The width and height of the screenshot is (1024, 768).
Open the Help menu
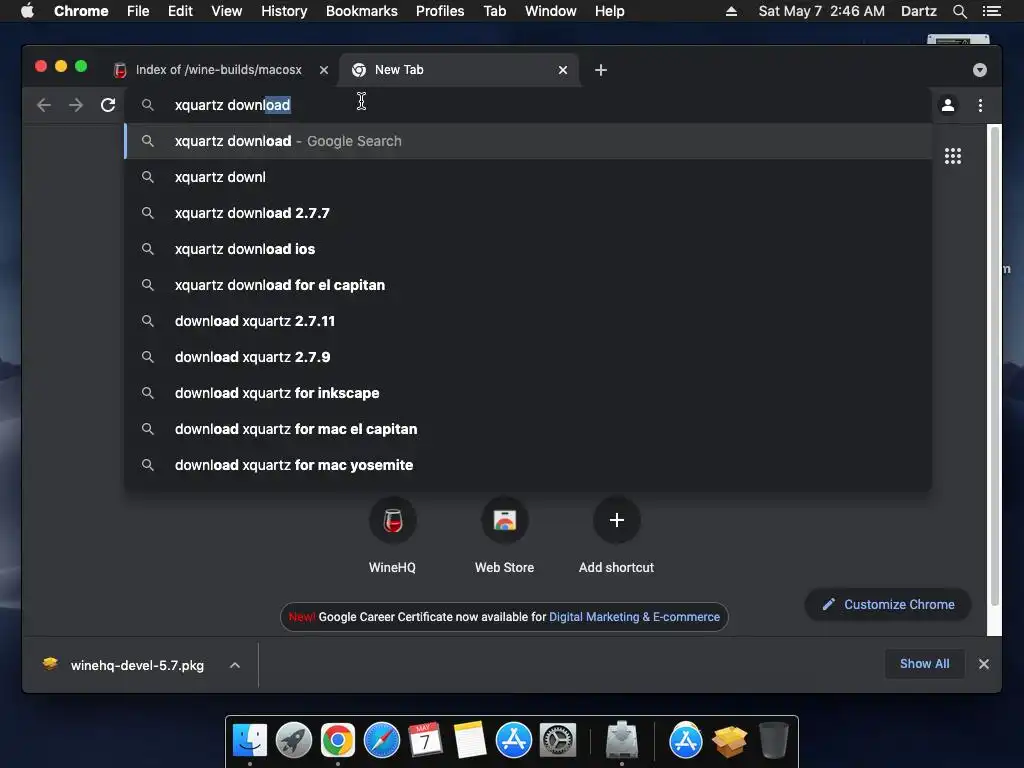[x=609, y=11]
